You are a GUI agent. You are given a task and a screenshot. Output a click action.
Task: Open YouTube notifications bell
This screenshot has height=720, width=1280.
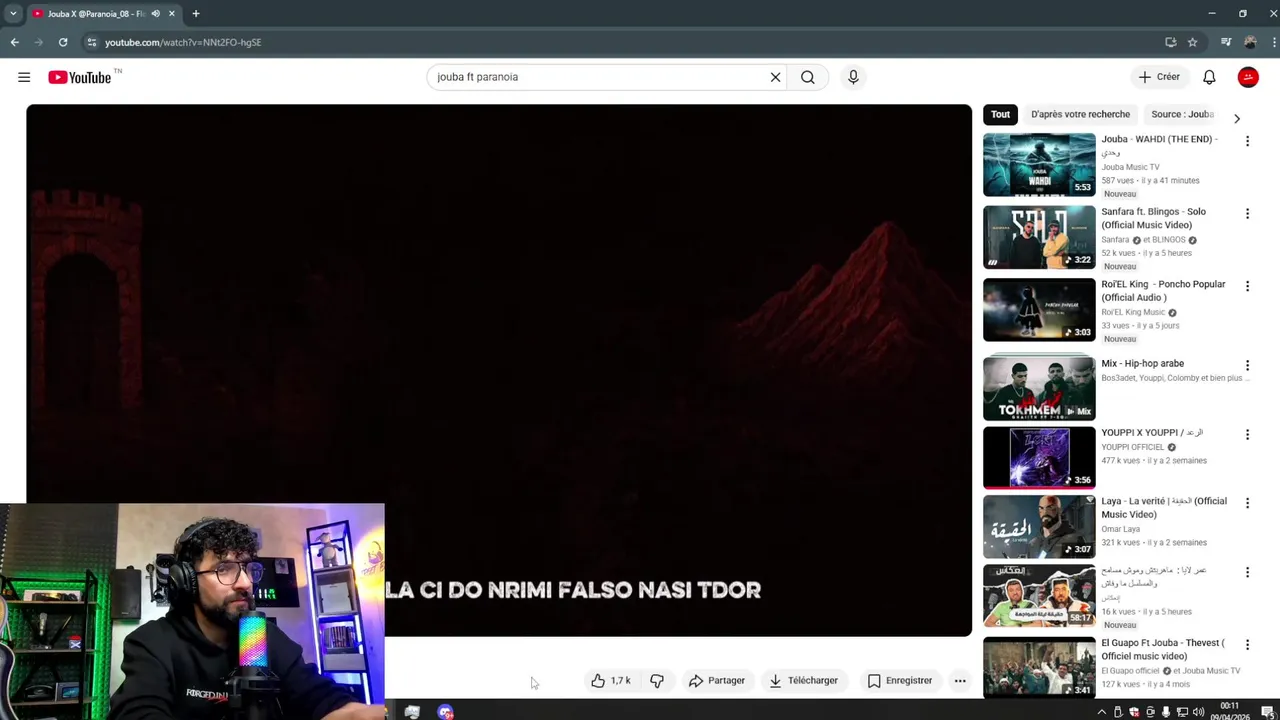(1209, 77)
